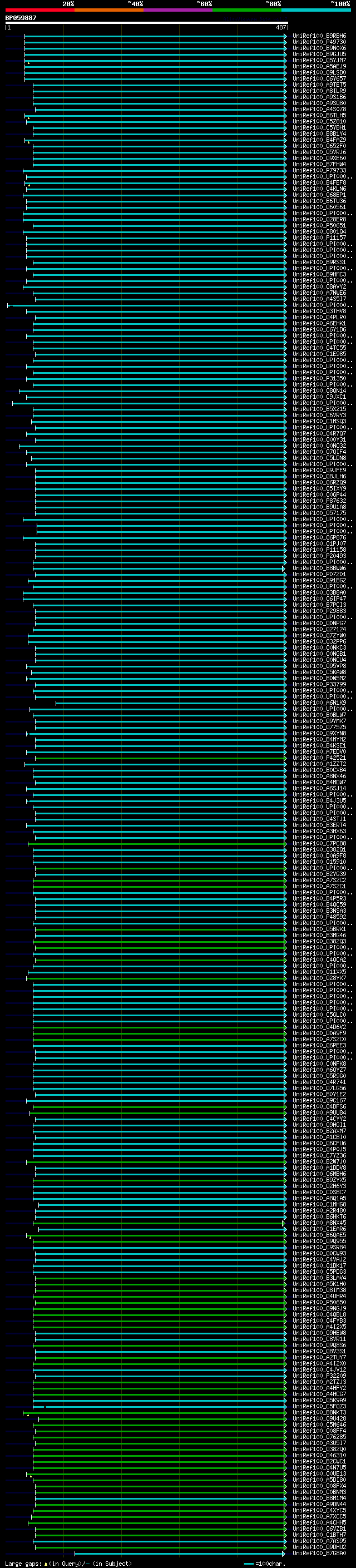The image size is (356, 1568).
Task: Select hit UniRef100_P32209
Action: pyautogui.click(x=319, y=1376)
